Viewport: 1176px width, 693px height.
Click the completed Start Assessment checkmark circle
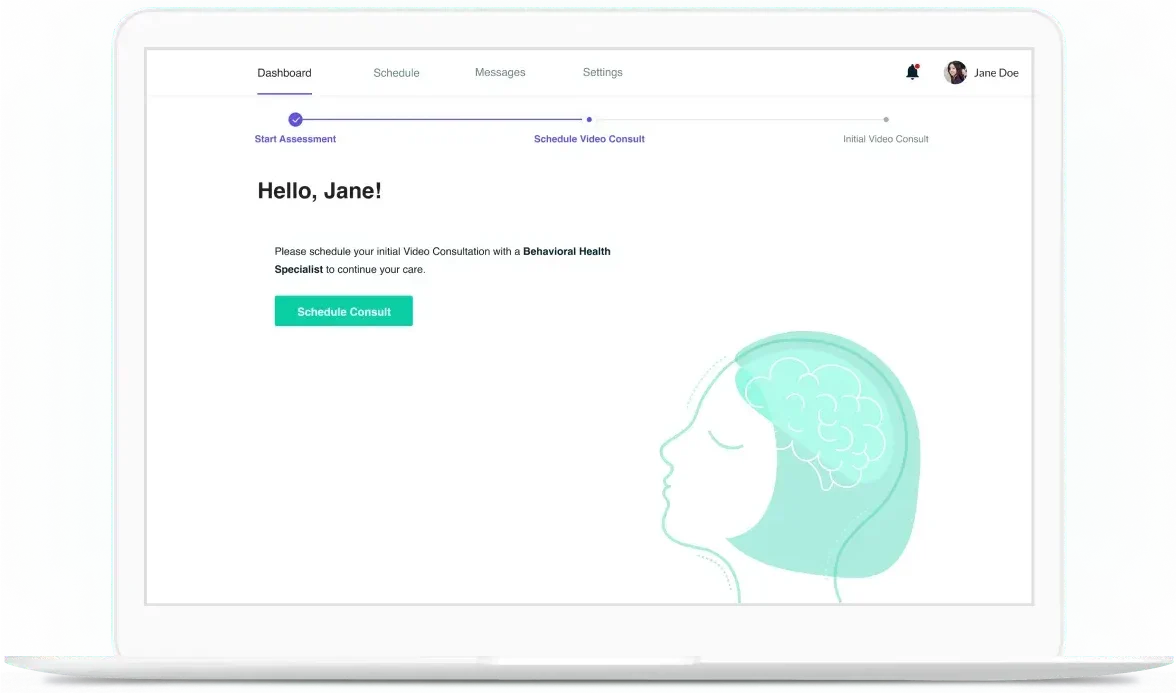(x=295, y=119)
